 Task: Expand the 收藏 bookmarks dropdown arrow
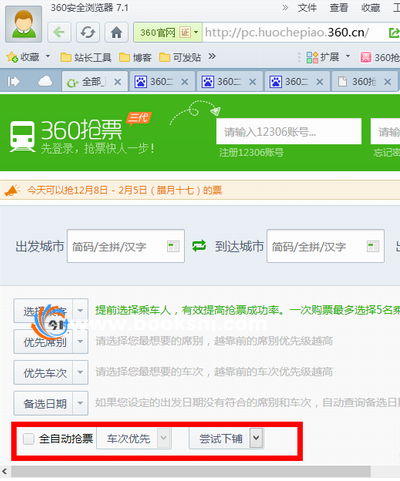tap(48, 56)
